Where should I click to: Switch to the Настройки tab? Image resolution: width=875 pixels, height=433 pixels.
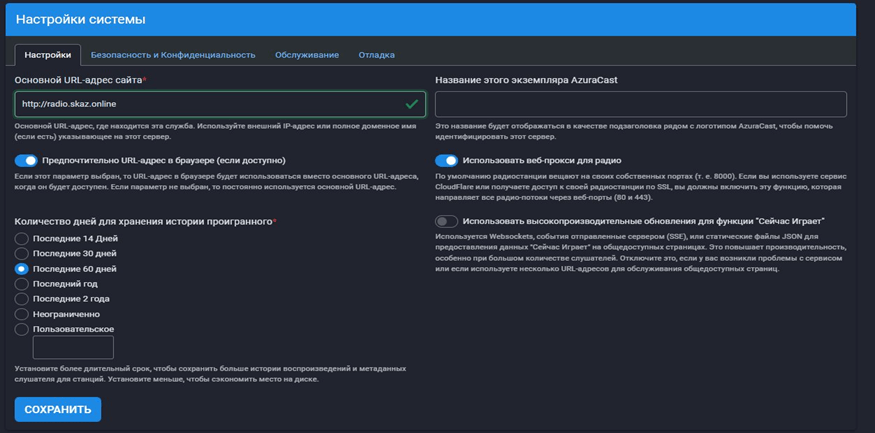tap(47, 55)
